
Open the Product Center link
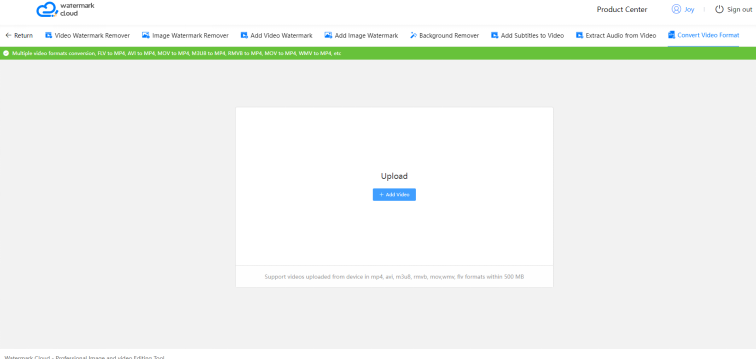pyautogui.click(x=622, y=9)
